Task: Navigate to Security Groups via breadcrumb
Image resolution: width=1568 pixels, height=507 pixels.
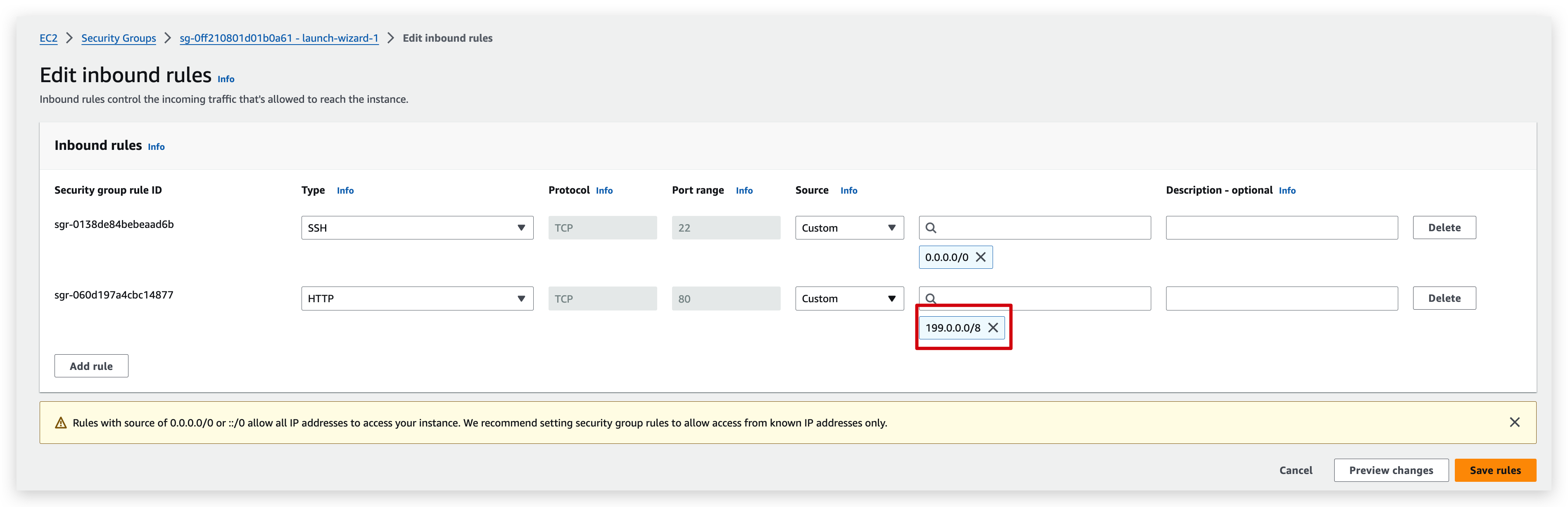Action: (x=118, y=38)
